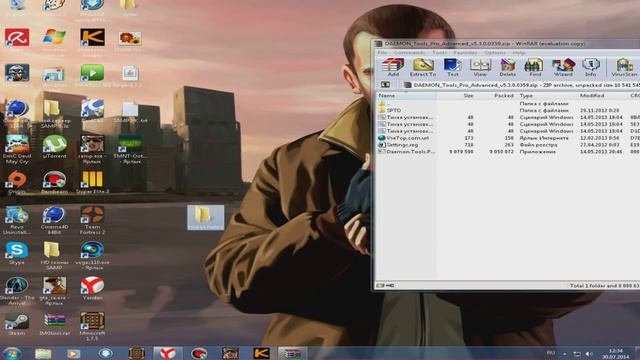Click the RU language indicator in tray

[x=551, y=353]
